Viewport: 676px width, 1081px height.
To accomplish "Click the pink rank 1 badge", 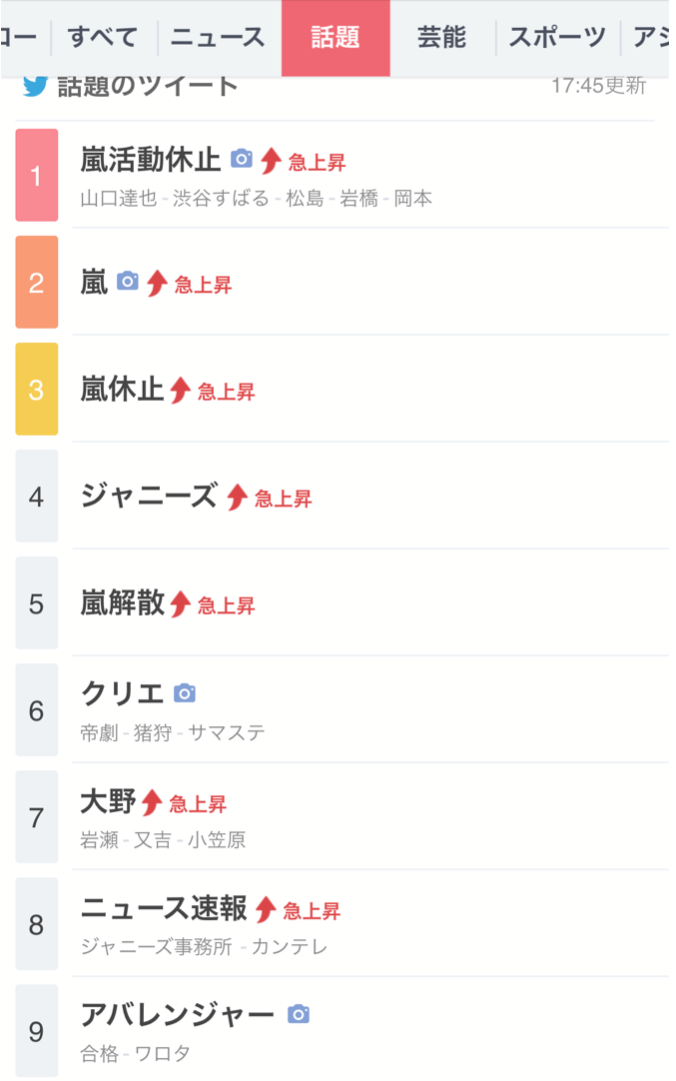I will click(x=37, y=175).
